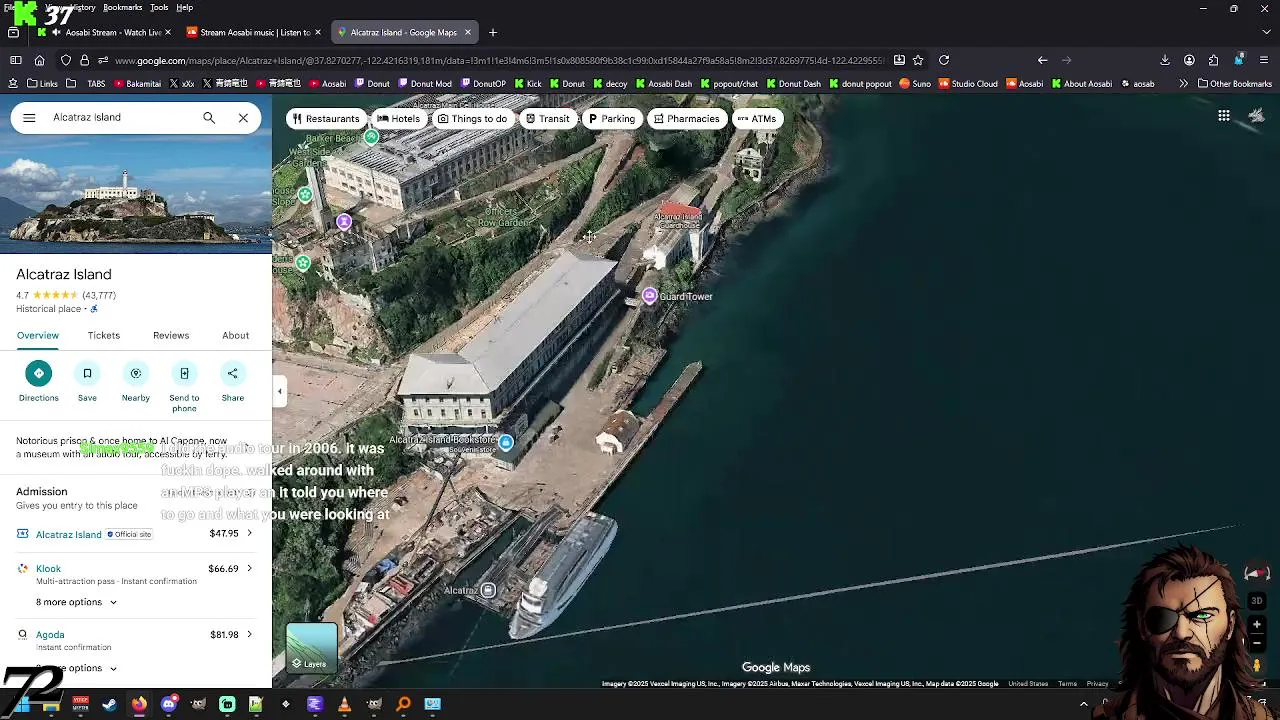
Task: Open the Suno bookmark
Action: point(915,84)
